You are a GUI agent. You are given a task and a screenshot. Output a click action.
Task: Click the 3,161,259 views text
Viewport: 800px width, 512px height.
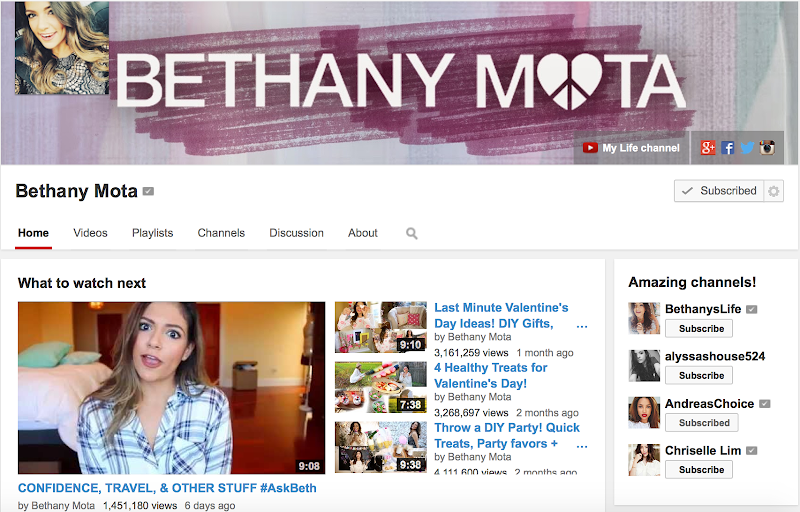click(471, 352)
